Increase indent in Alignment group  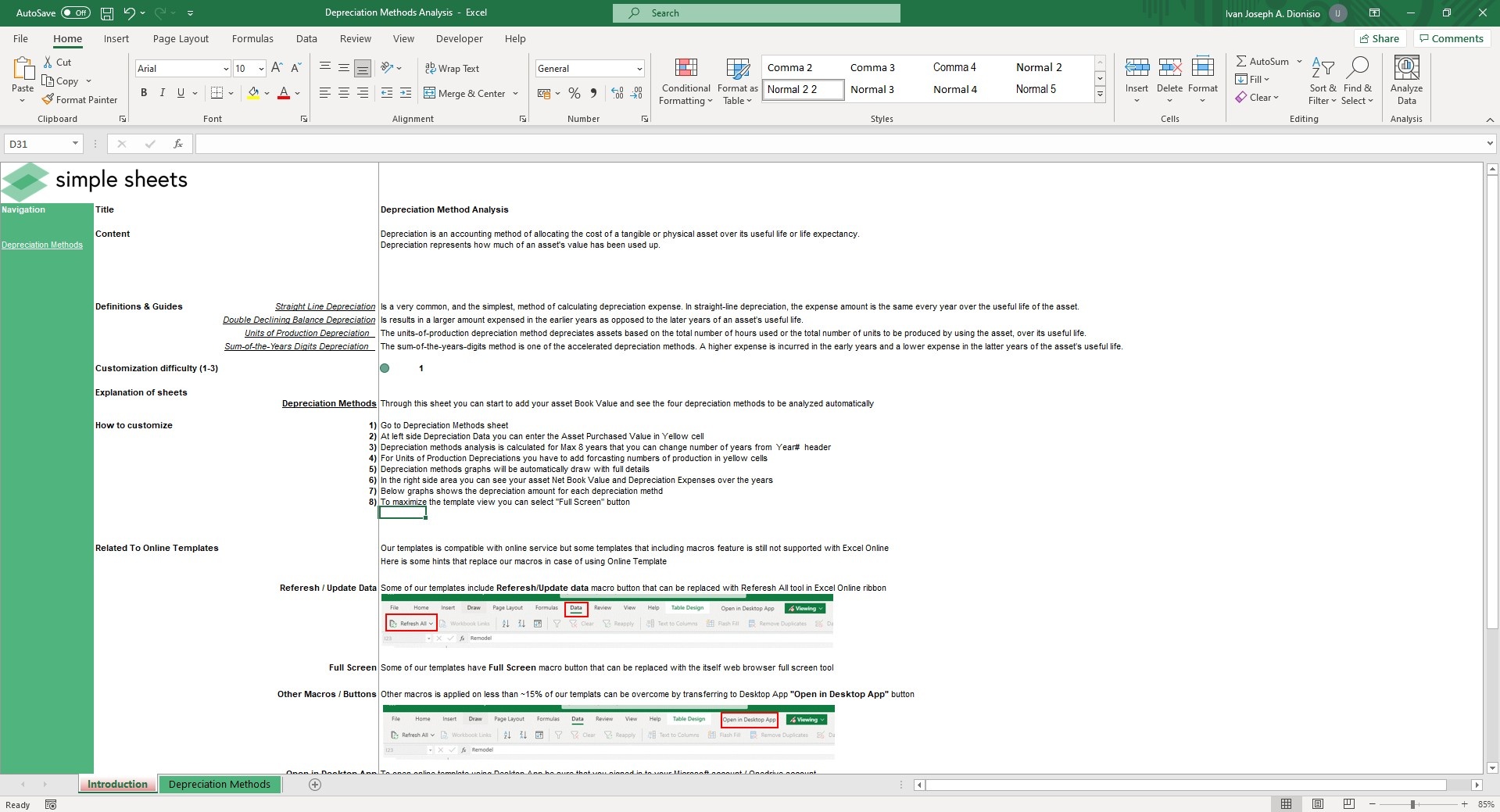pos(406,94)
